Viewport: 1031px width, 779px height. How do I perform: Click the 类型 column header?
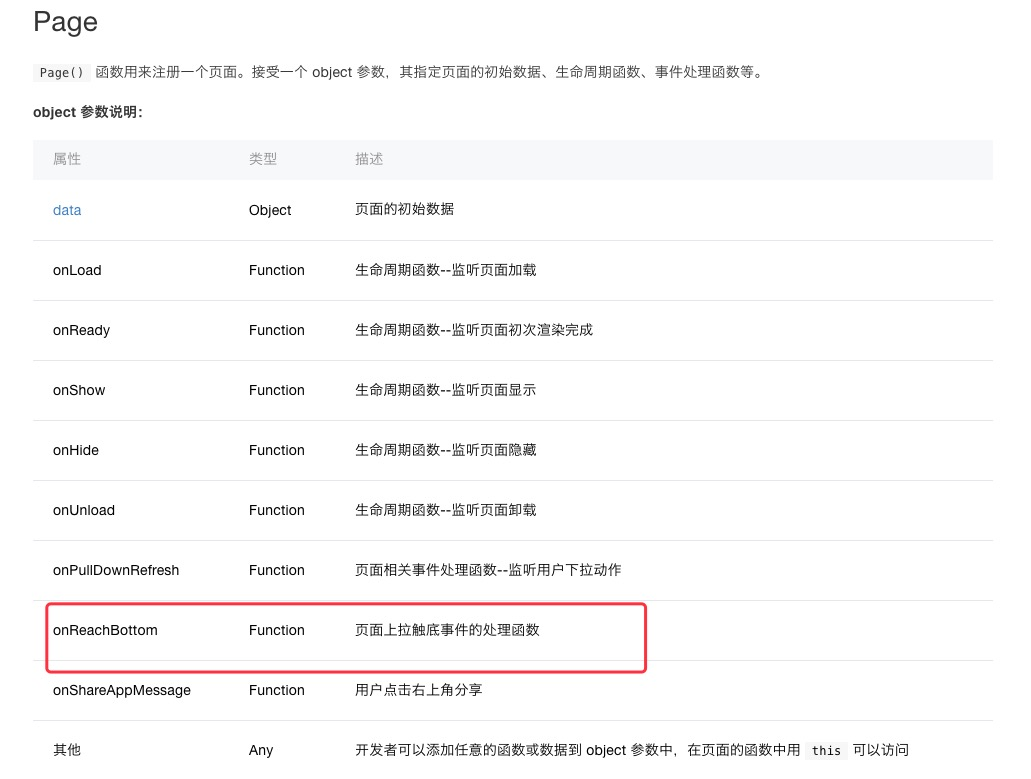pos(263,159)
